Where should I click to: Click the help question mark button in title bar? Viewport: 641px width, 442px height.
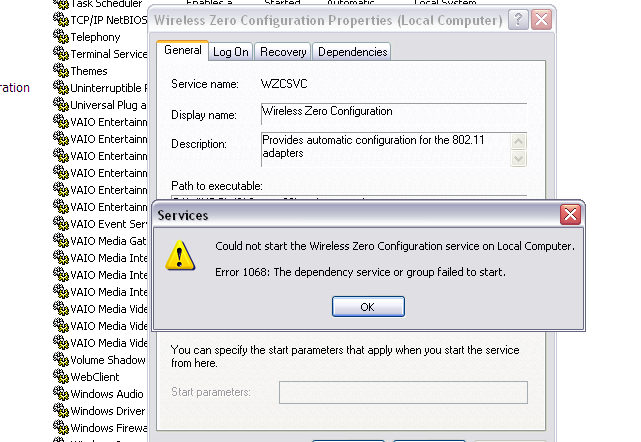point(518,20)
